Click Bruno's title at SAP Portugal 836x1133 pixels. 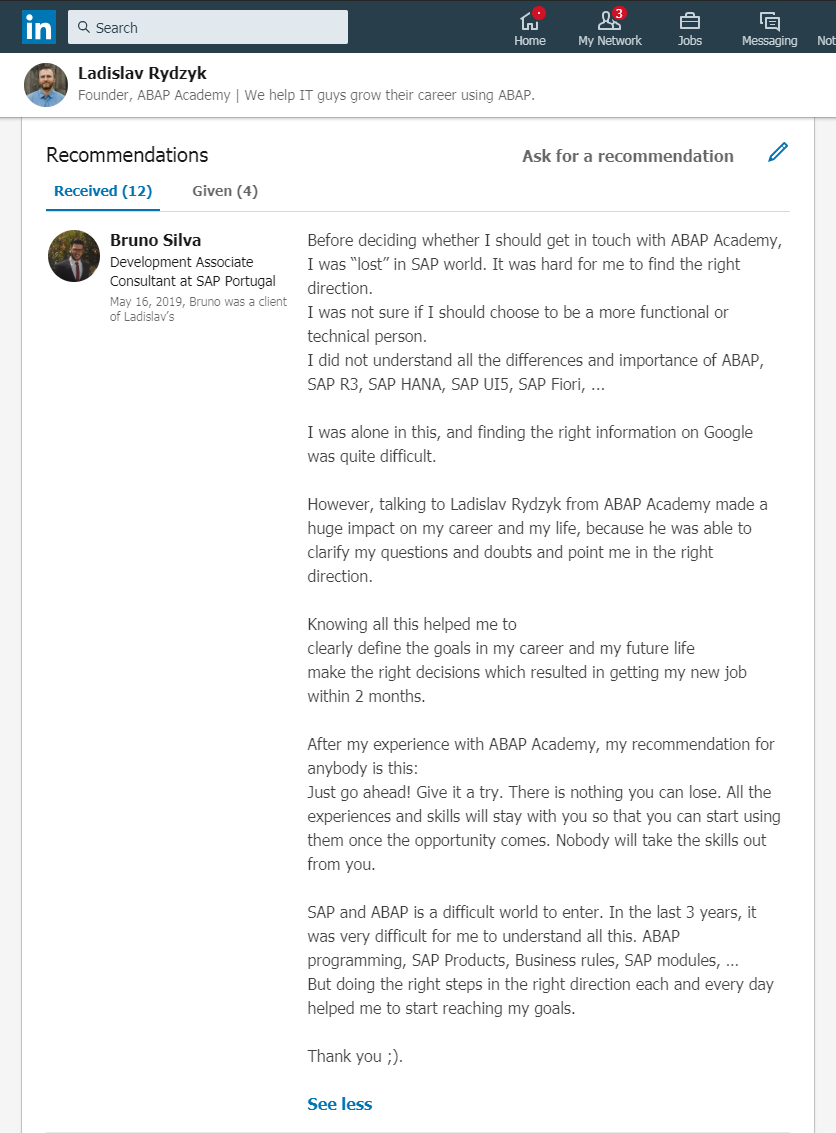[x=193, y=271]
